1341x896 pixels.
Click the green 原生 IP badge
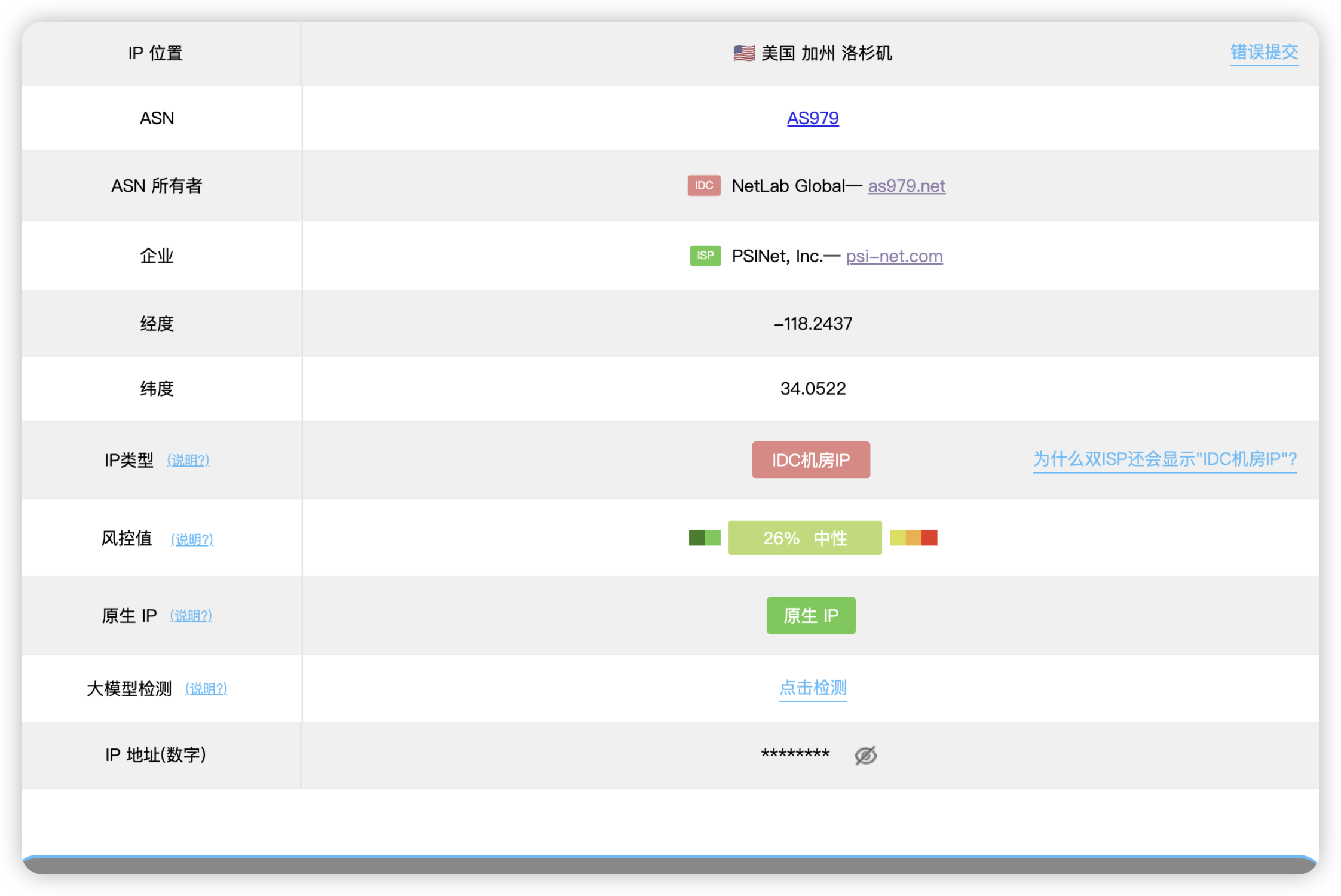click(x=811, y=615)
